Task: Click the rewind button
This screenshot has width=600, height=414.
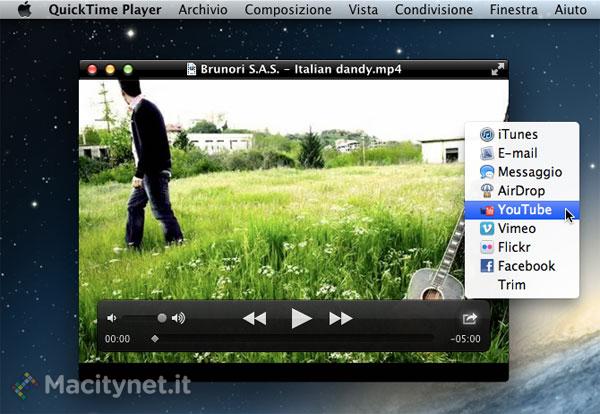Action: (254, 318)
